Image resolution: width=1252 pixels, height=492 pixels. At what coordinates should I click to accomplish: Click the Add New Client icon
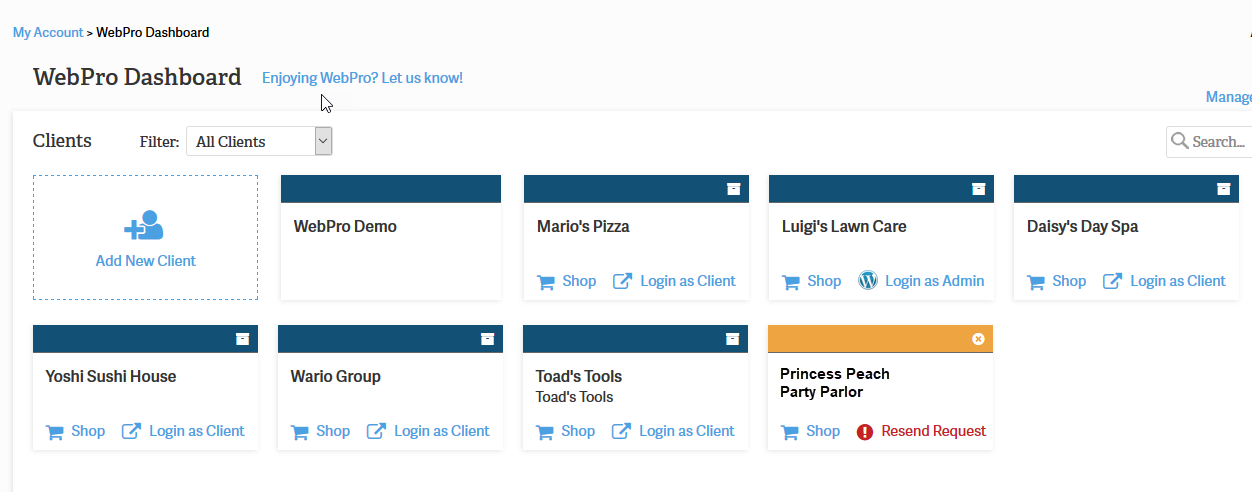point(145,226)
